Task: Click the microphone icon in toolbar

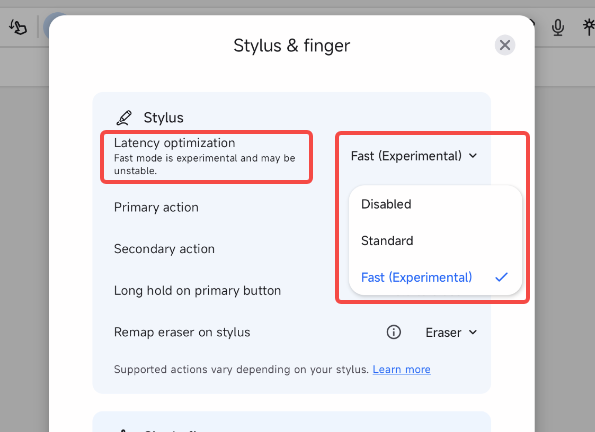Action: coord(557,27)
